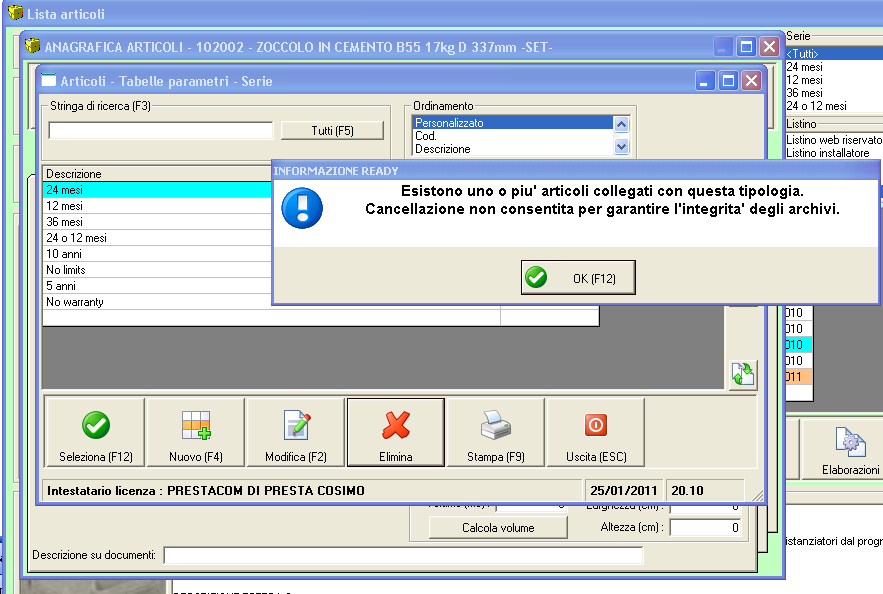883x594 pixels.
Task: Select 'Listino web riservato' in Listino list
Action: (x=834, y=140)
